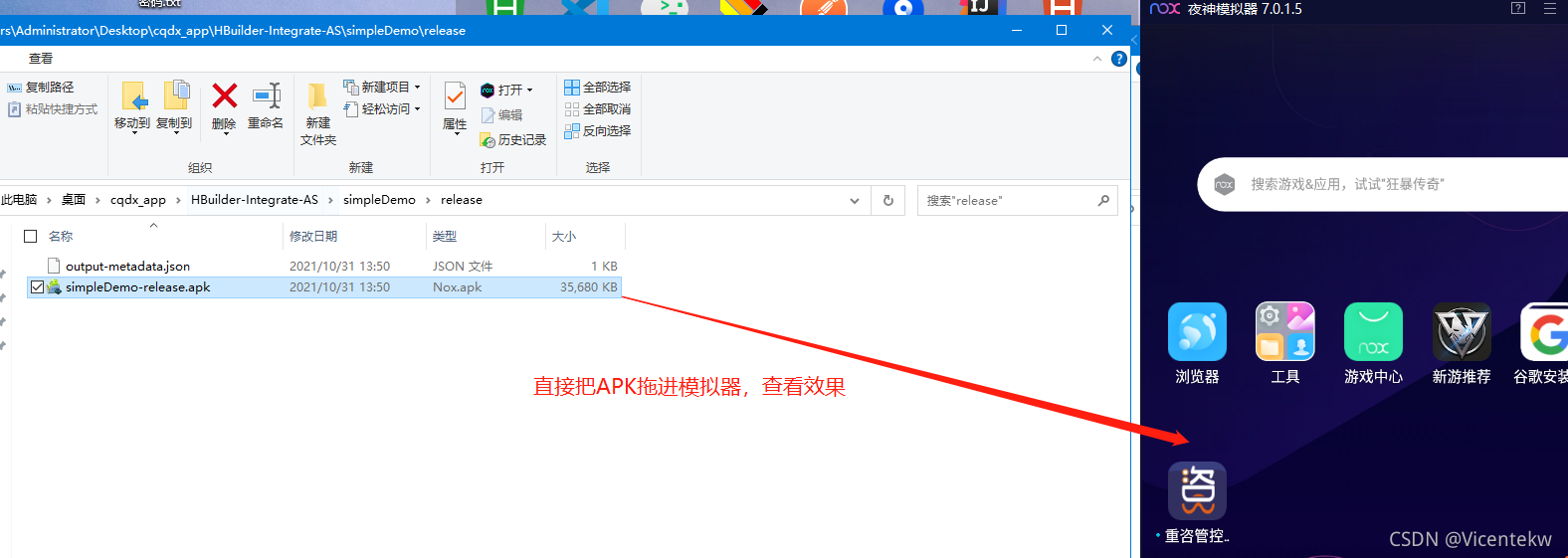The height and width of the screenshot is (558, 1568).
Task: Navigate to This PC in breadcrumb
Action: [19, 200]
